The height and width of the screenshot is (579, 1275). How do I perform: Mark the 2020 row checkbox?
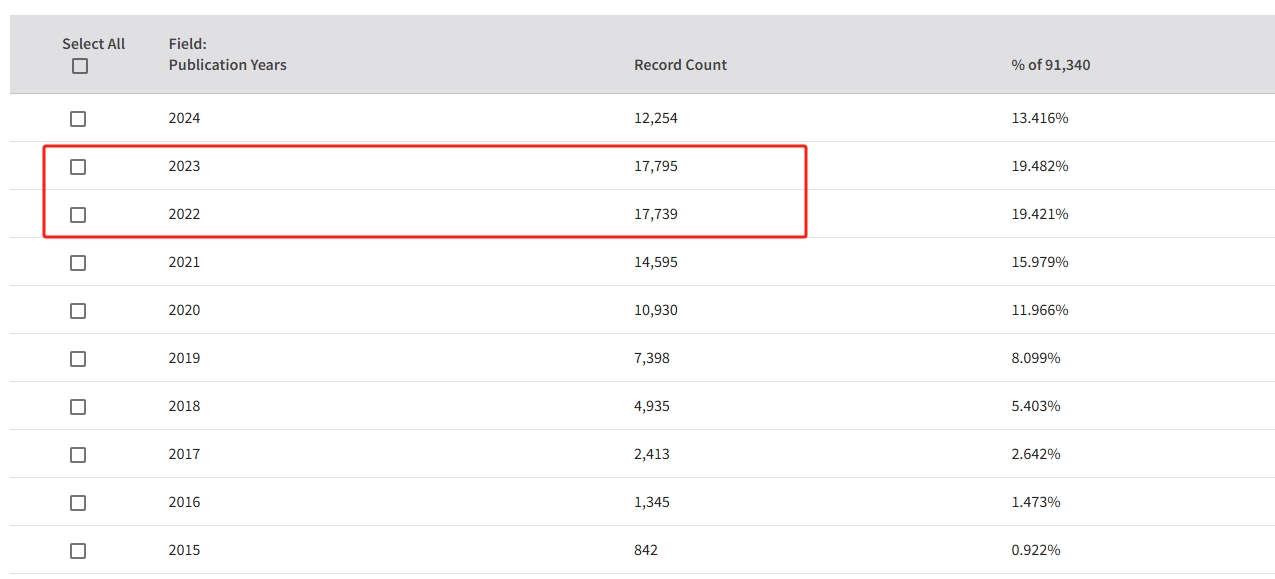[x=78, y=311]
